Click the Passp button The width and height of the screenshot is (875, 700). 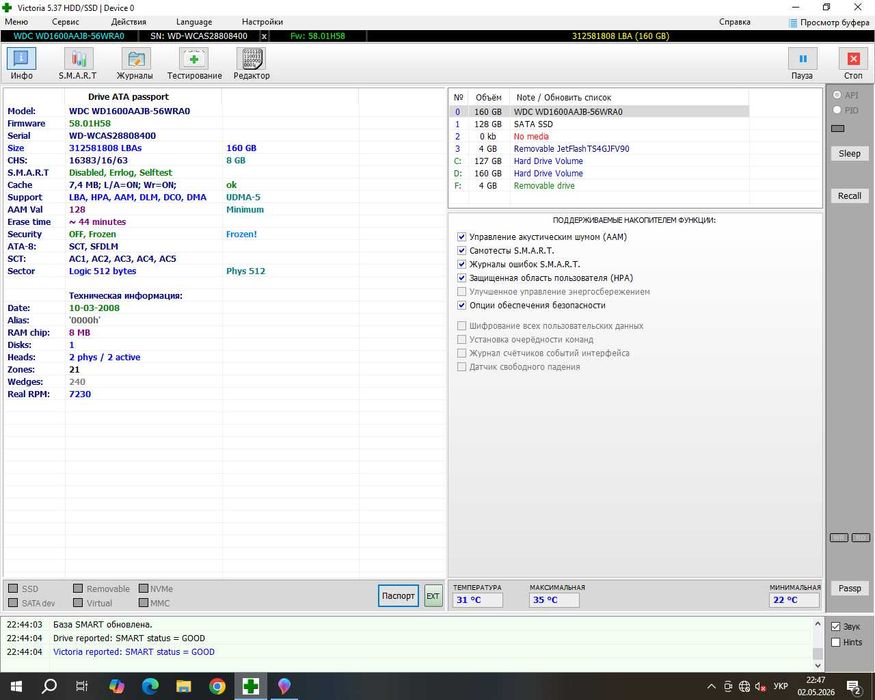(x=849, y=588)
